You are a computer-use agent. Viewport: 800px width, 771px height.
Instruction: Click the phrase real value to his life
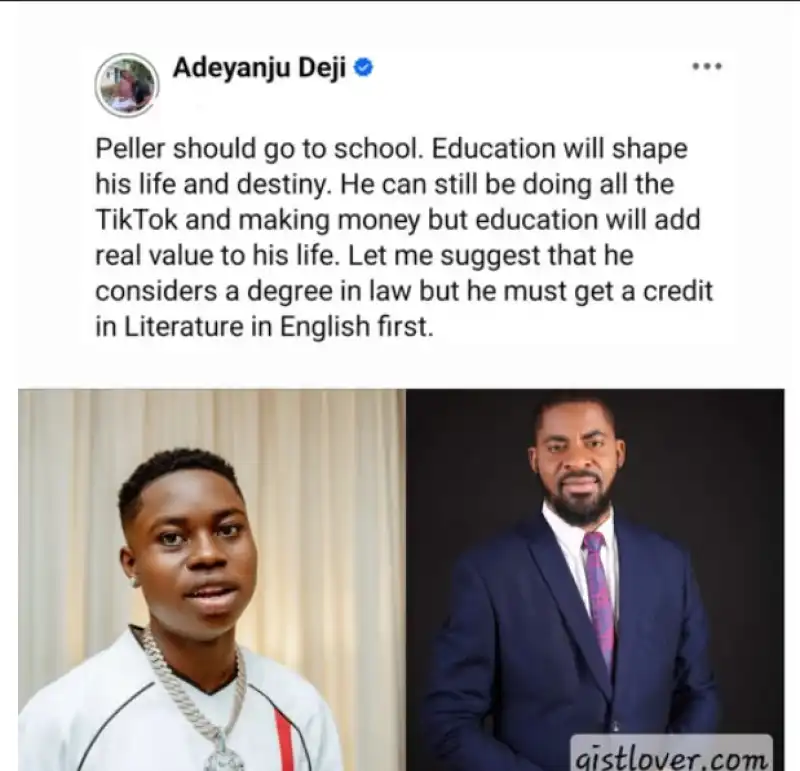(x=217, y=256)
